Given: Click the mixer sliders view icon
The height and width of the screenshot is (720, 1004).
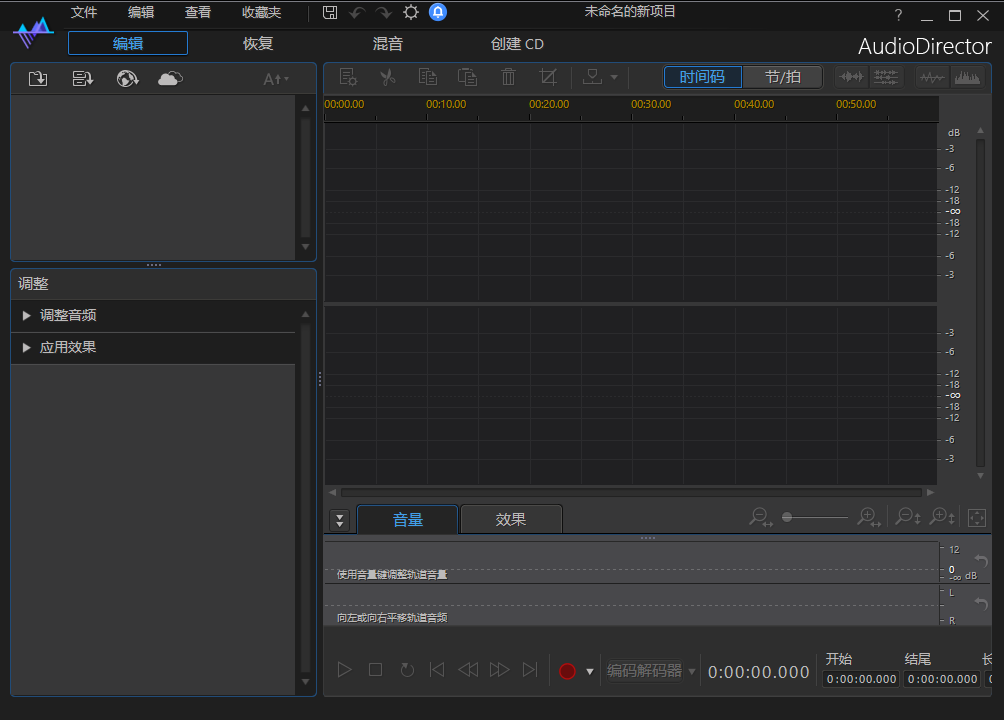Looking at the screenshot, I should pos(886,78).
